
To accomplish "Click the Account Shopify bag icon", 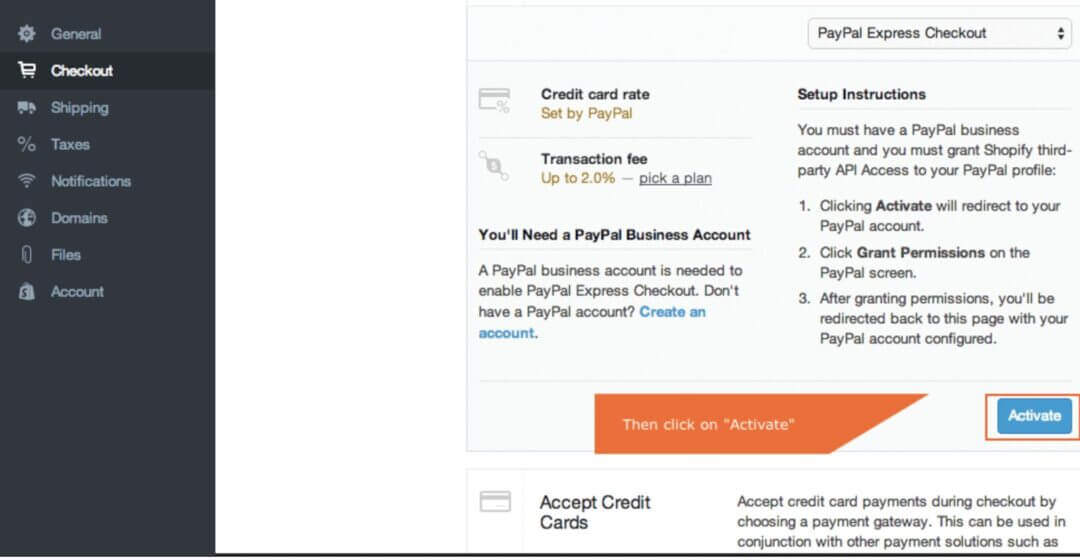I will point(27,292).
